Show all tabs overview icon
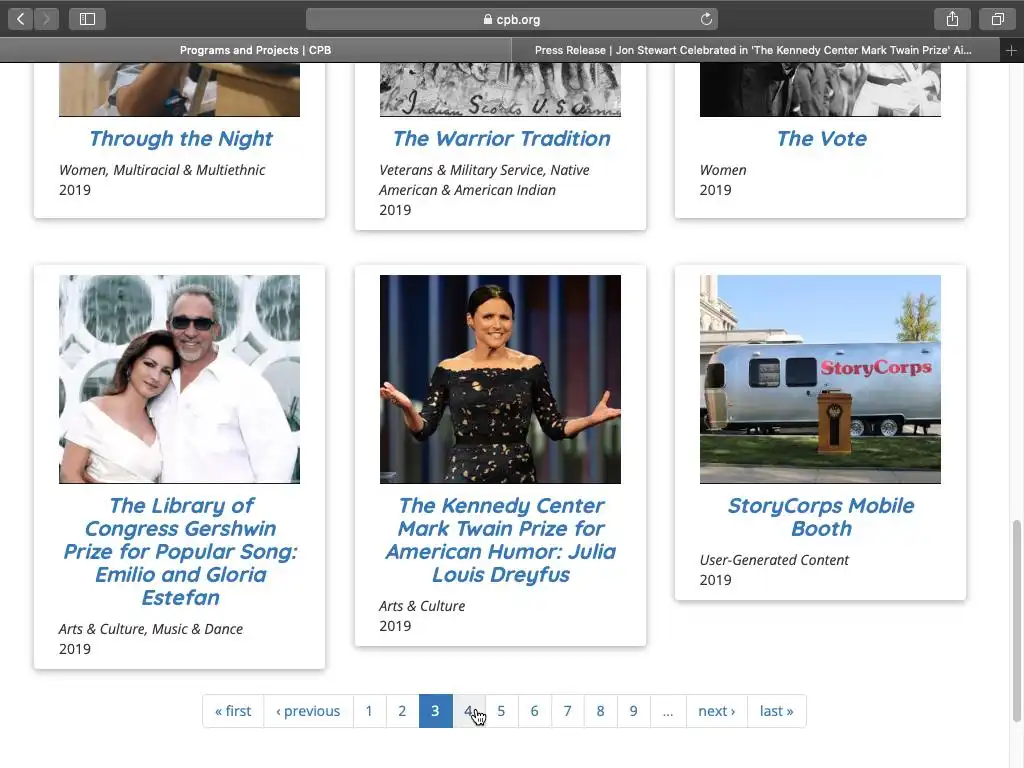The height and width of the screenshot is (768, 1024). coord(997,19)
